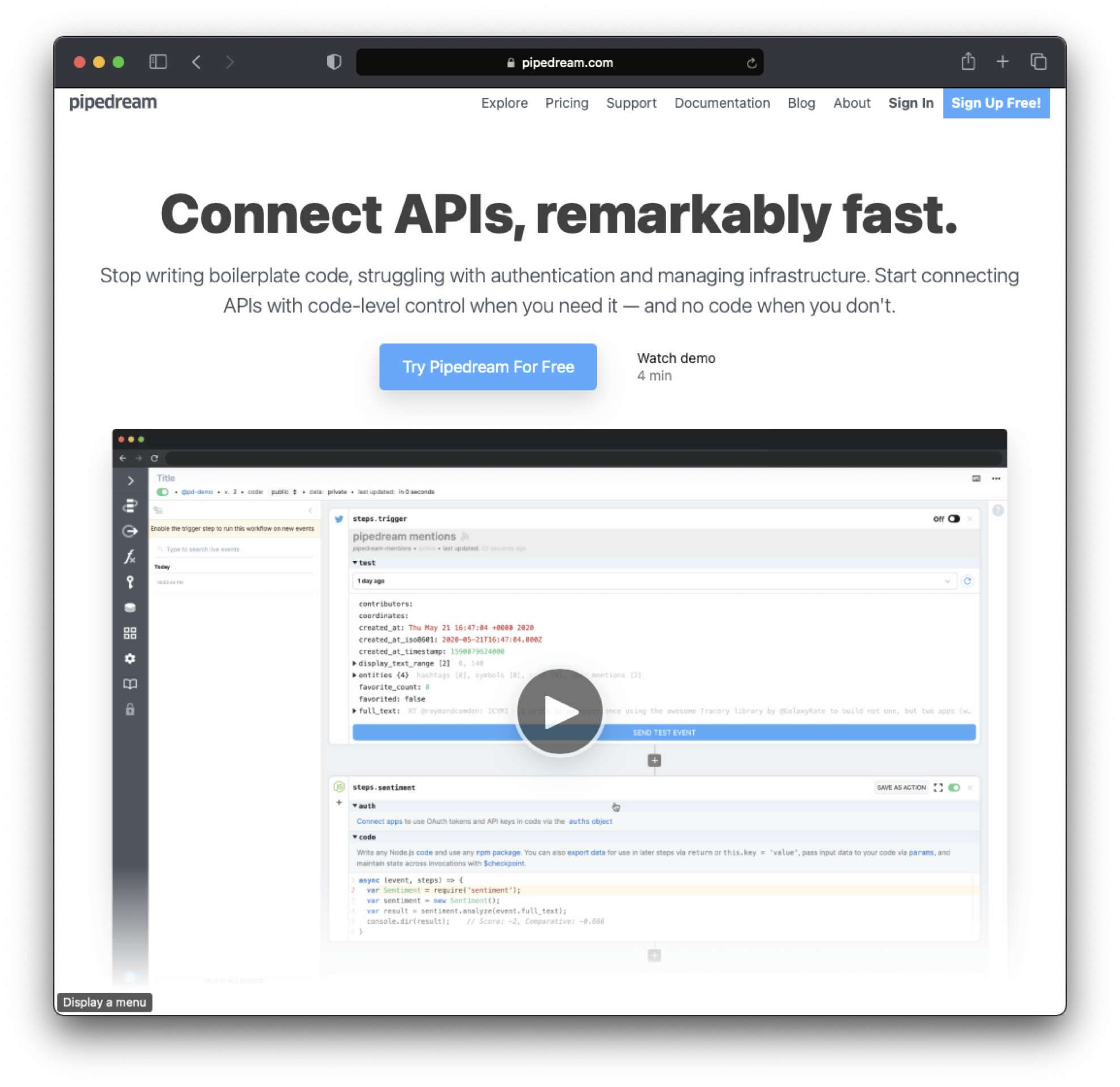This screenshot has height=1087, width=1120.
Task: Toggle the steps.trigger Off switch
Action: coord(953,519)
